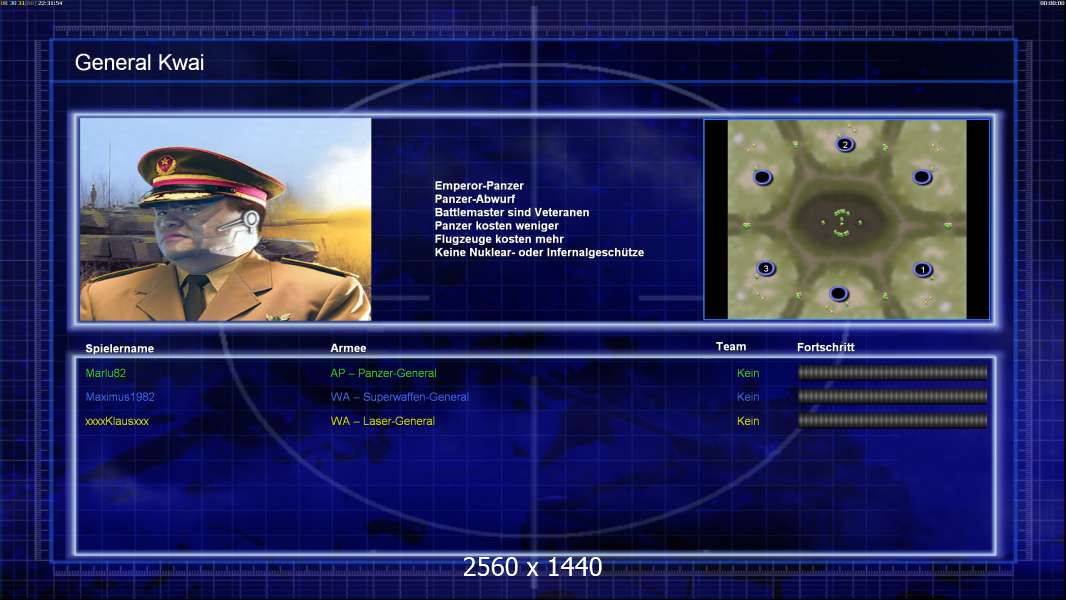The image size is (1066, 600).
Task: Select player name xxxxKlausxxx
Action: pyautogui.click(x=117, y=421)
